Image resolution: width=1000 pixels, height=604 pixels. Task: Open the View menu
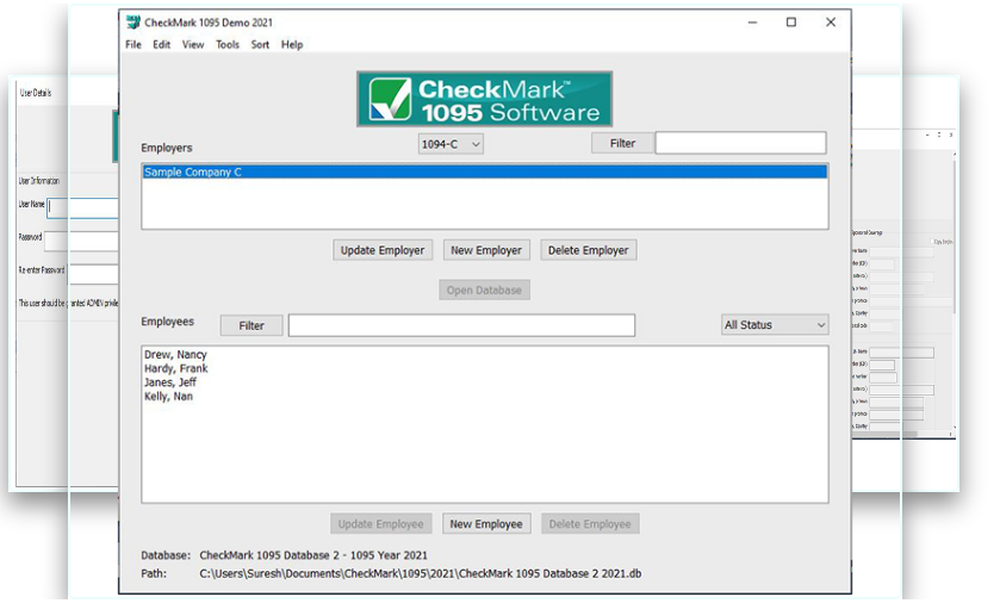tap(193, 45)
